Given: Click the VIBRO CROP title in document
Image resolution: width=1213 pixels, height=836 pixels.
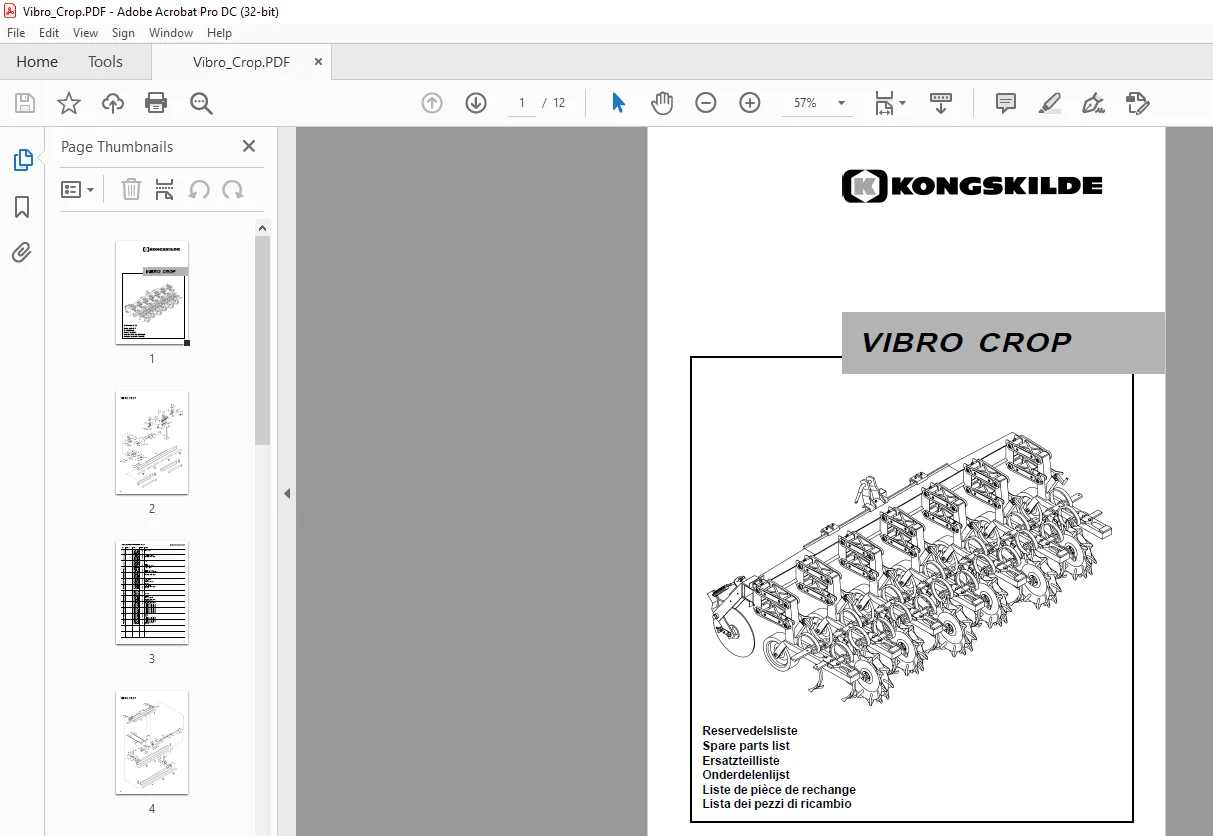Looking at the screenshot, I should click(x=966, y=343).
